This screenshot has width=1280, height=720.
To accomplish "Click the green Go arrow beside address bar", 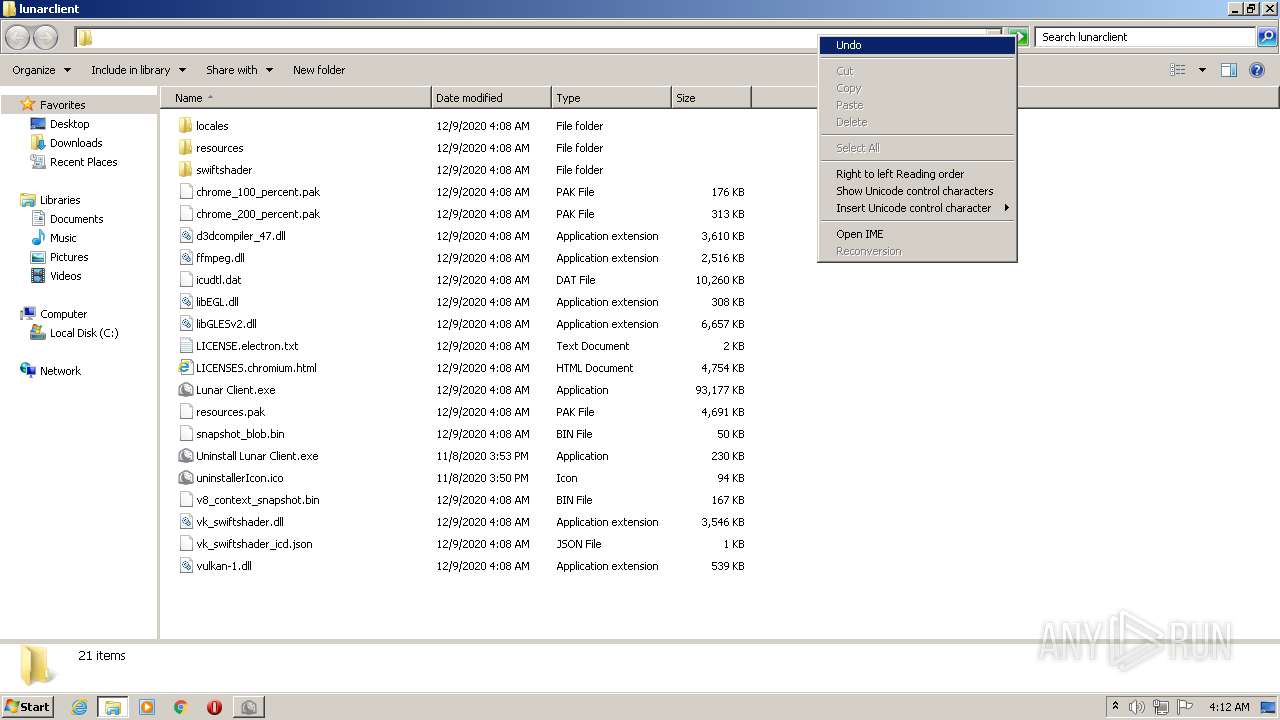I will coord(1018,38).
